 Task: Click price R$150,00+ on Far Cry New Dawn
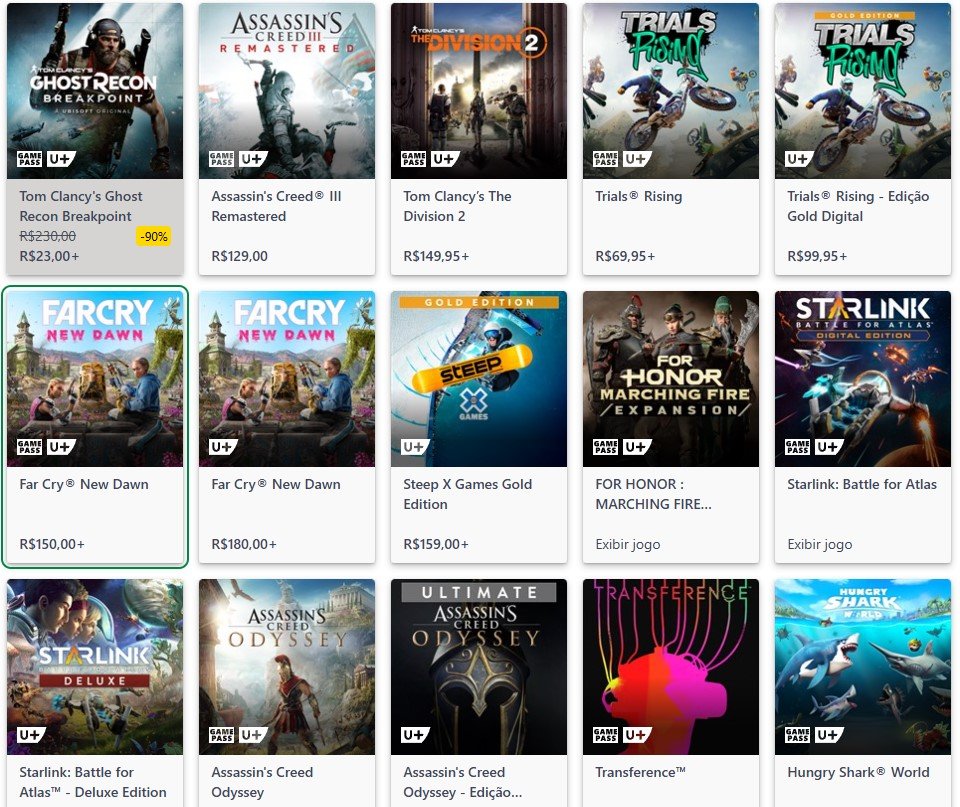point(52,544)
